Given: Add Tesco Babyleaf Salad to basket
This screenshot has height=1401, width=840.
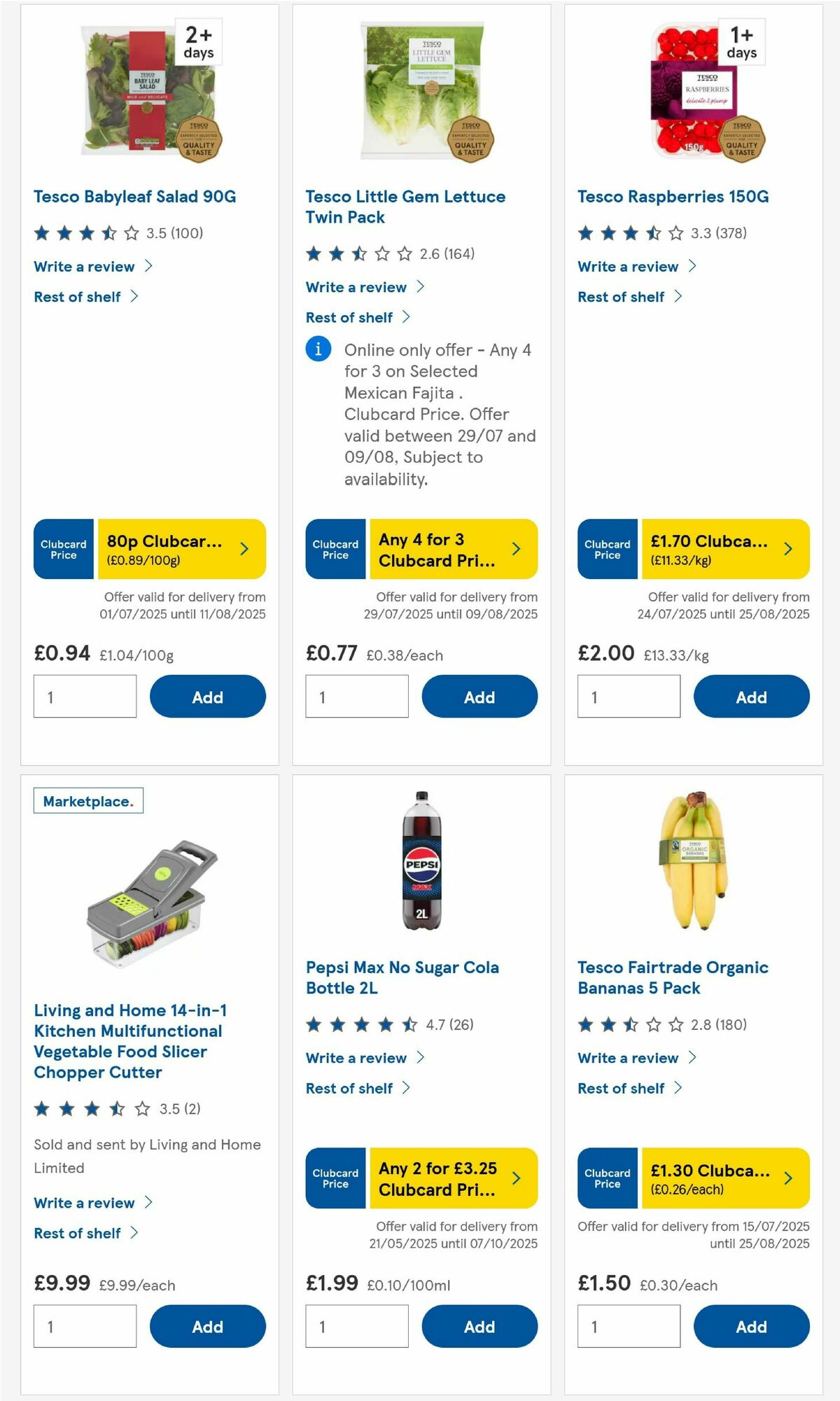Looking at the screenshot, I should [206, 697].
